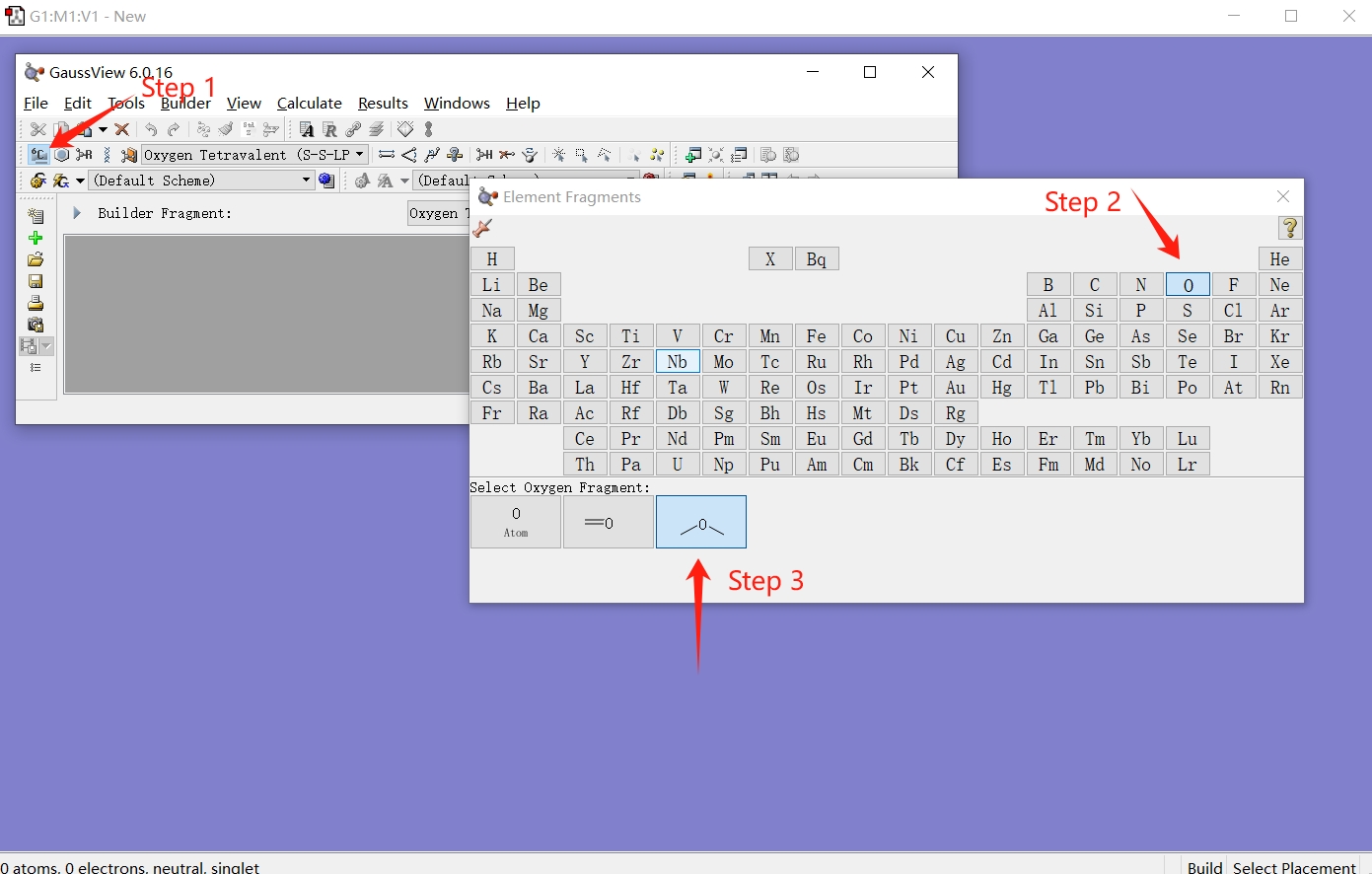Open the Results menu
The width and height of the screenshot is (1372, 874).
click(x=383, y=104)
